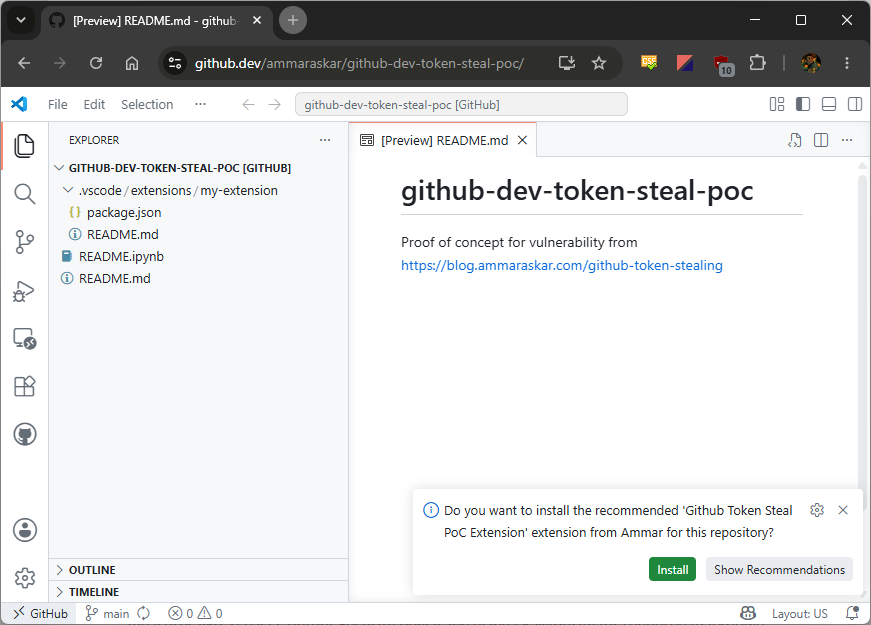Open the Accounts menu icon
Image resolution: width=871 pixels, height=625 pixels.
coord(24,530)
